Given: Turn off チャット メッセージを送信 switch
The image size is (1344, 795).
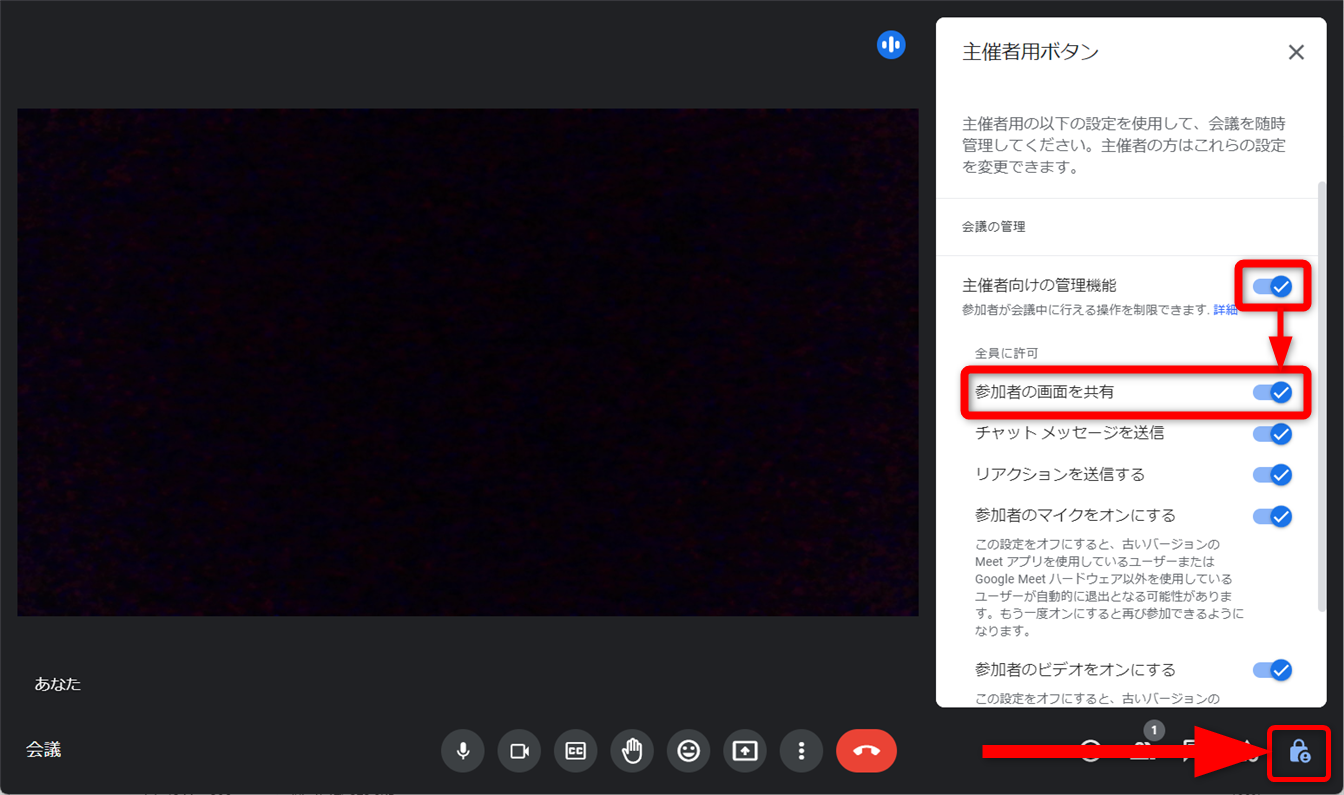Looking at the screenshot, I should tap(1273, 434).
